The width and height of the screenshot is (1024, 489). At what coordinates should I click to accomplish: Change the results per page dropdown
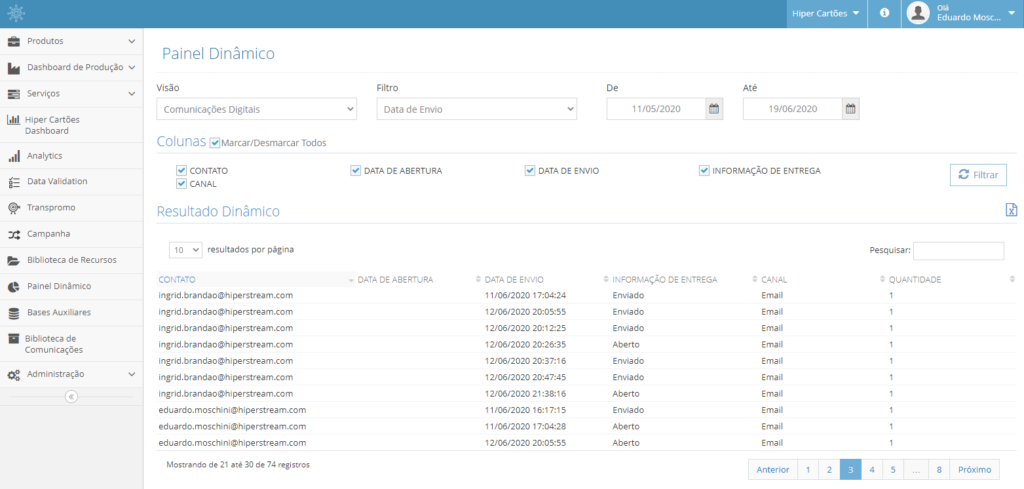pos(185,249)
